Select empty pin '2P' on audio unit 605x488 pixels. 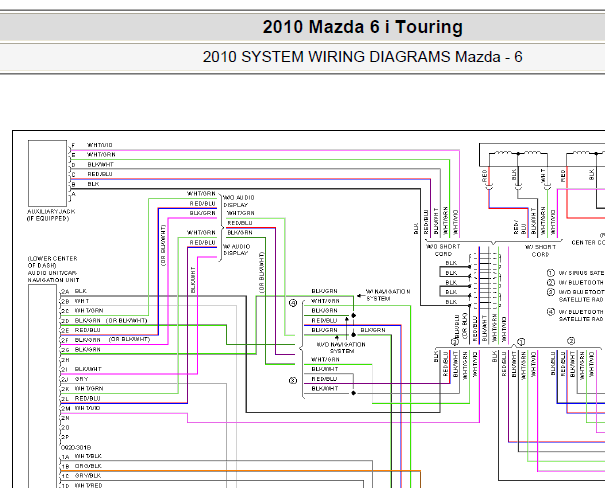point(65,437)
